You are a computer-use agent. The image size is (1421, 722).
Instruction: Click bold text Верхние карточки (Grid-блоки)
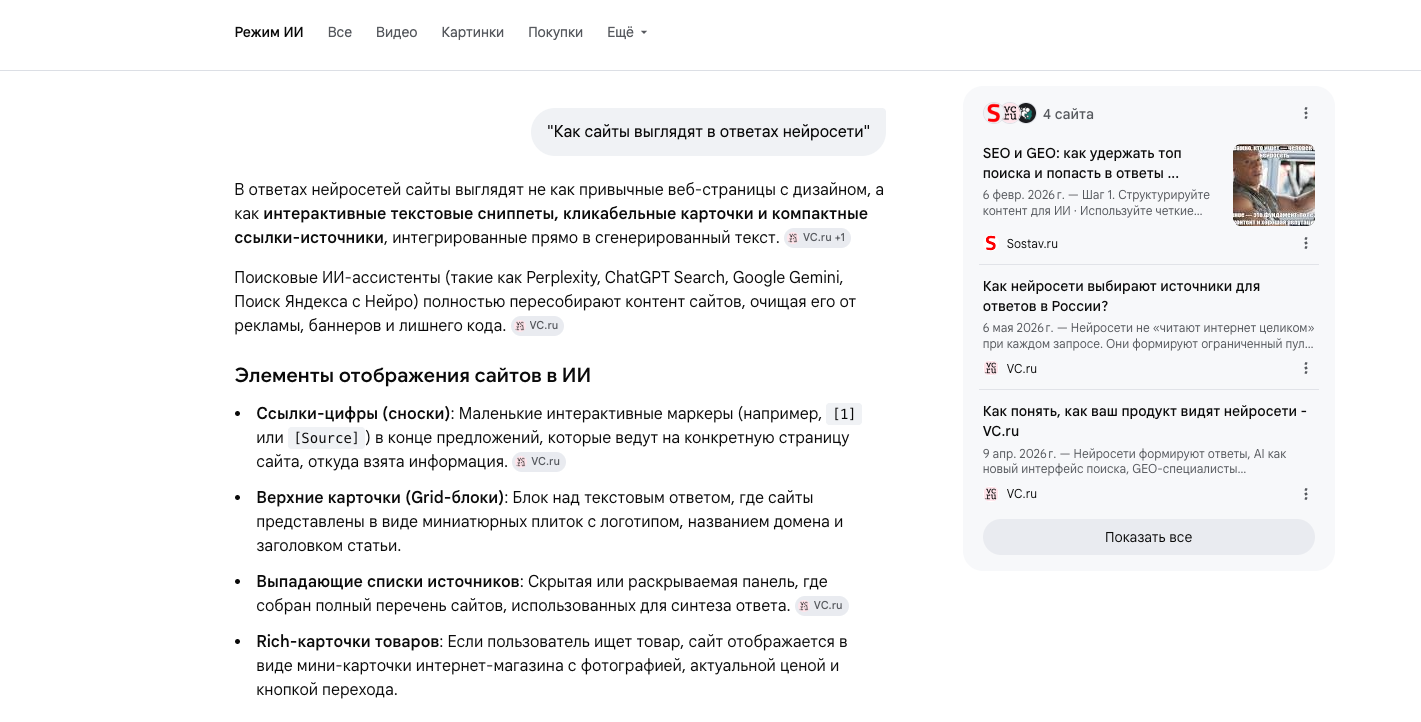[380, 498]
